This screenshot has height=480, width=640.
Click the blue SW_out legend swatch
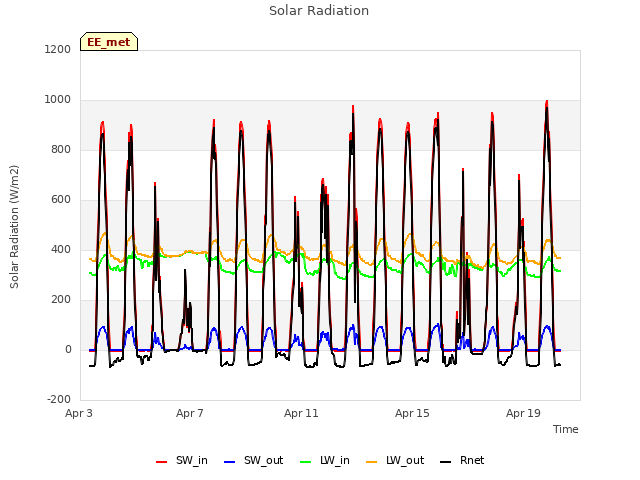[230, 462]
